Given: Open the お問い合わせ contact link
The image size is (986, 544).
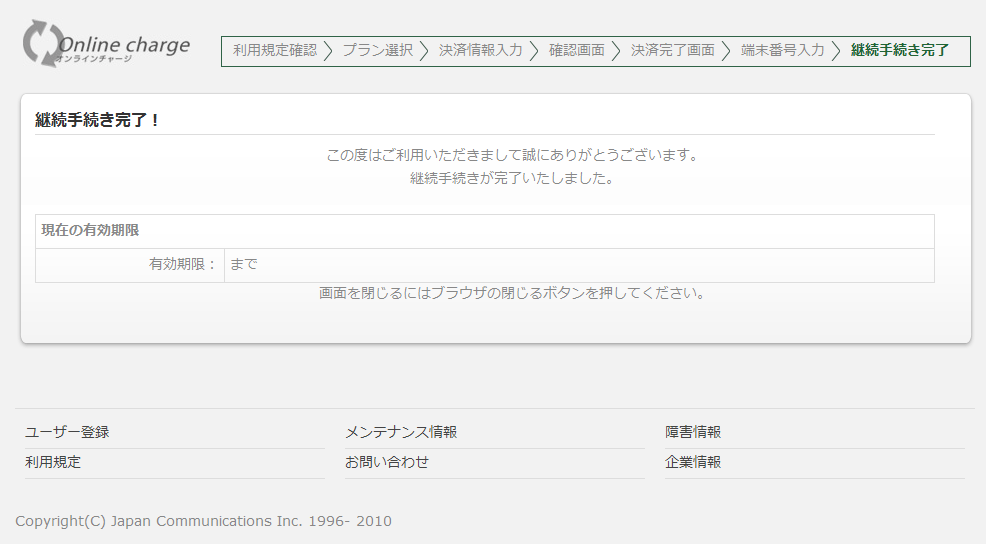Looking at the screenshot, I should click(387, 462).
